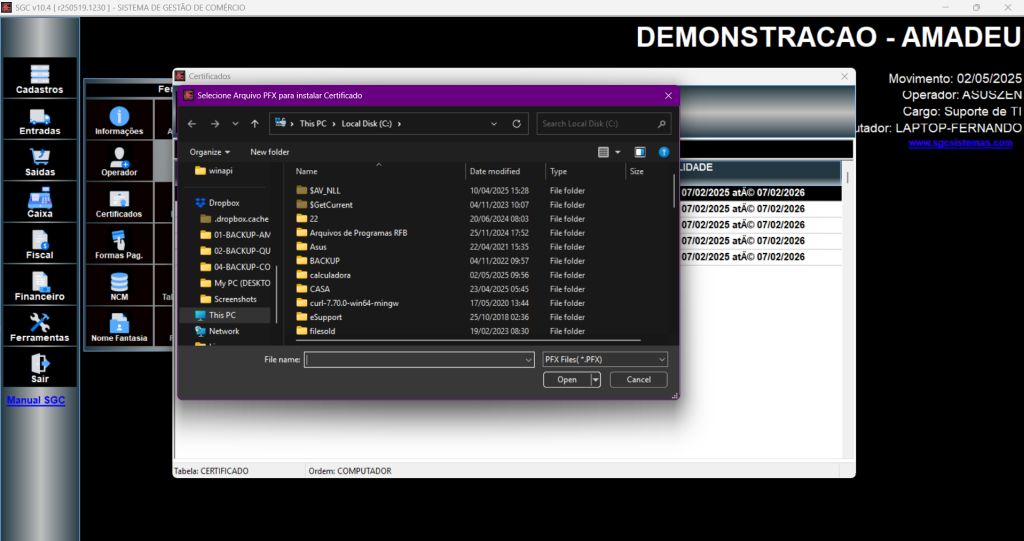The height and width of the screenshot is (541, 1024).
Task: Click in the File name input field
Action: [x=413, y=360]
